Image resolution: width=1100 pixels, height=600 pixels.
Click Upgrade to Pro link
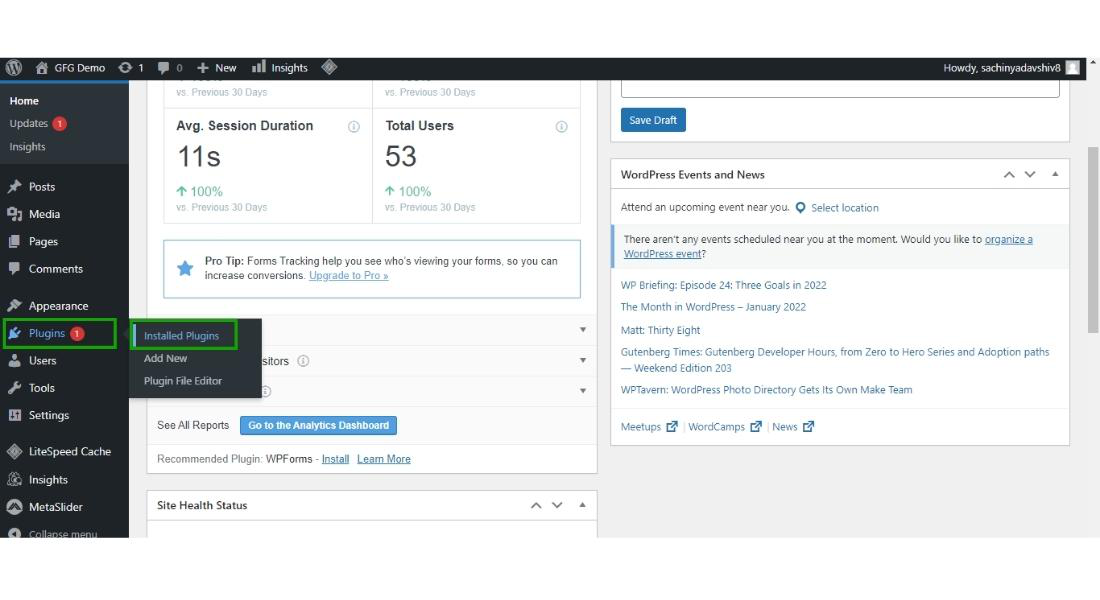349,276
